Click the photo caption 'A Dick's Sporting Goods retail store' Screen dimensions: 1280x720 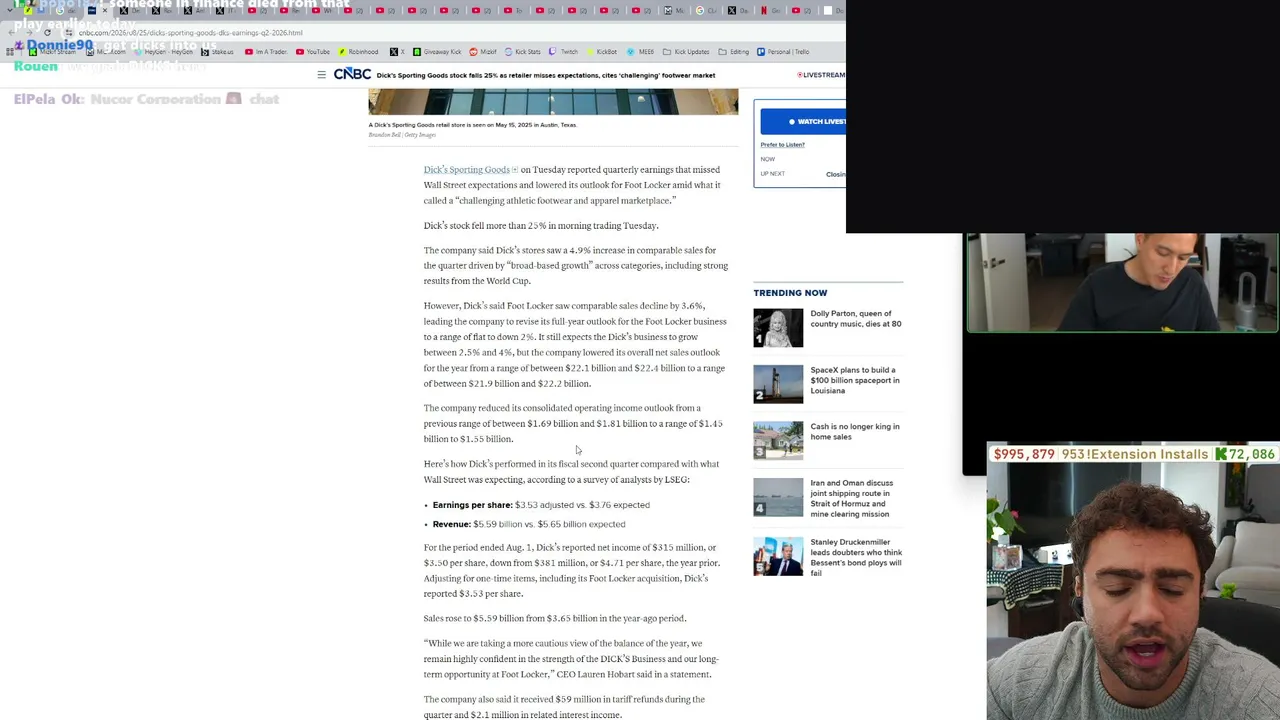click(x=472, y=125)
